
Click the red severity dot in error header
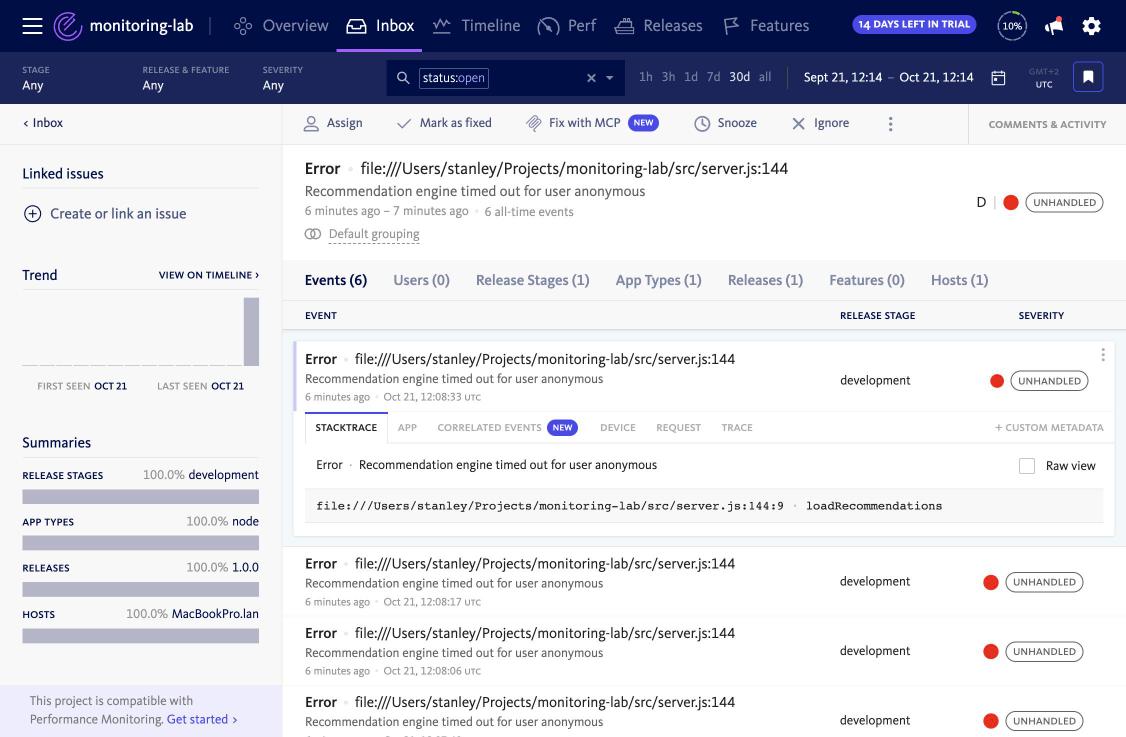coord(1010,203)
